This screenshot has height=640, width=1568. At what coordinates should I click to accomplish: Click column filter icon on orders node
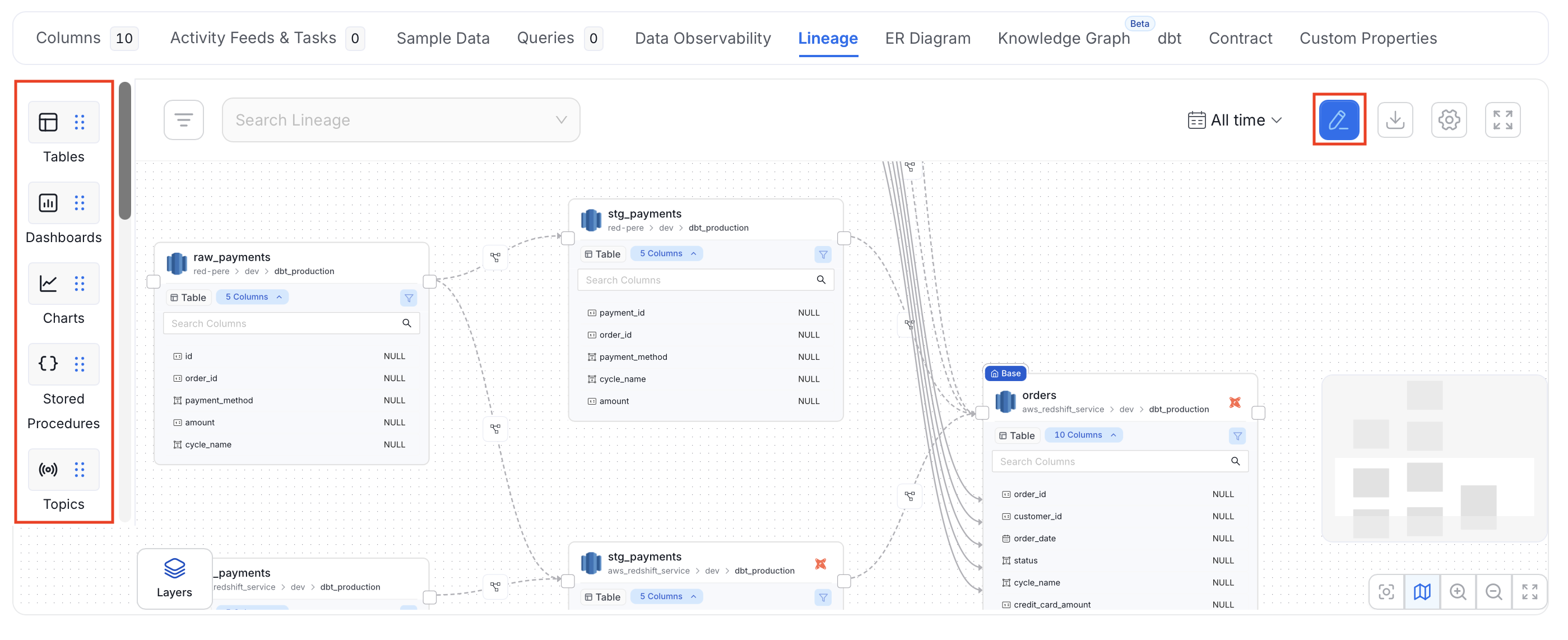pos(1237,436)
